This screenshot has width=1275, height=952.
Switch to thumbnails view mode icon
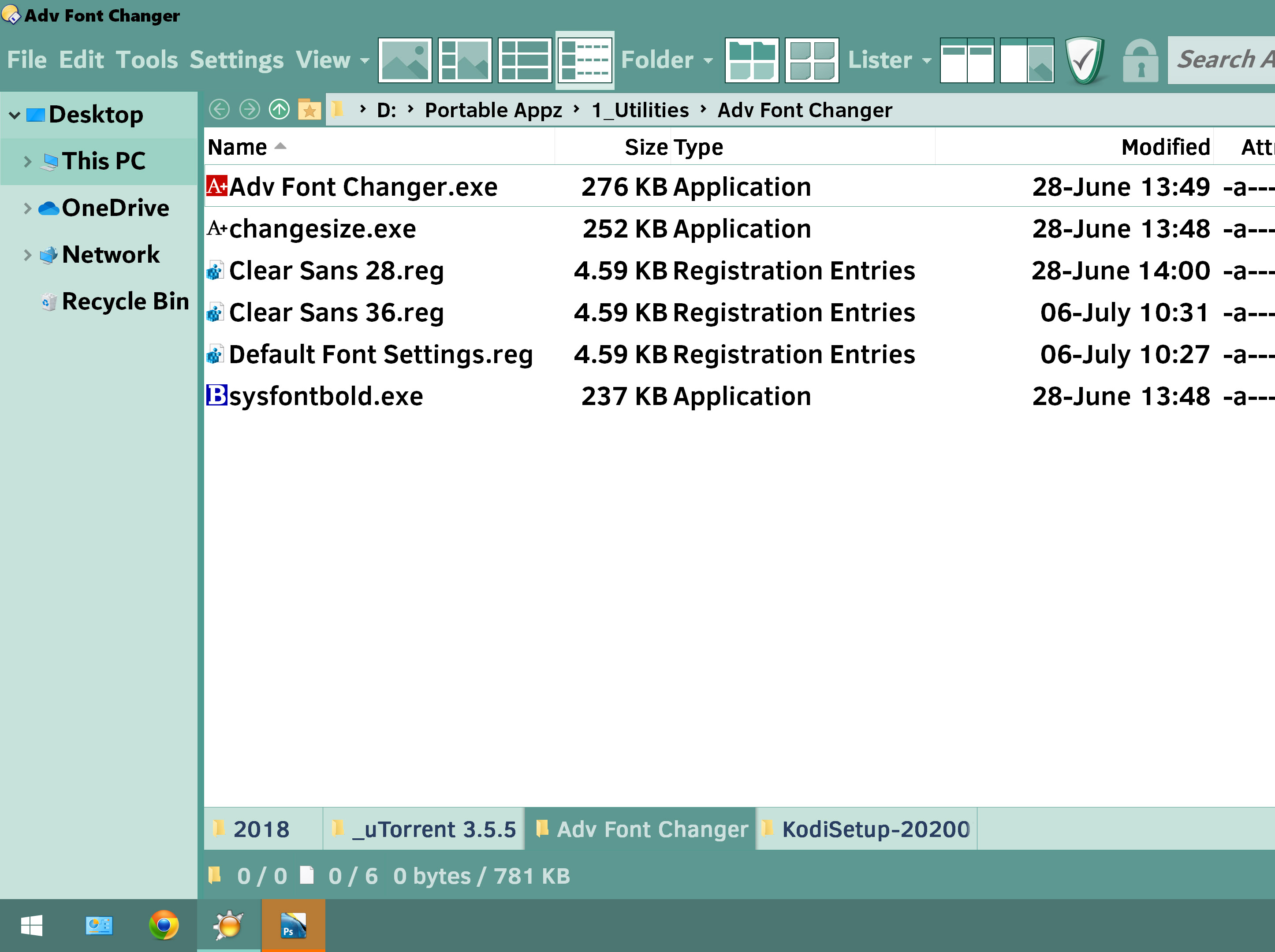pos(405,60)
